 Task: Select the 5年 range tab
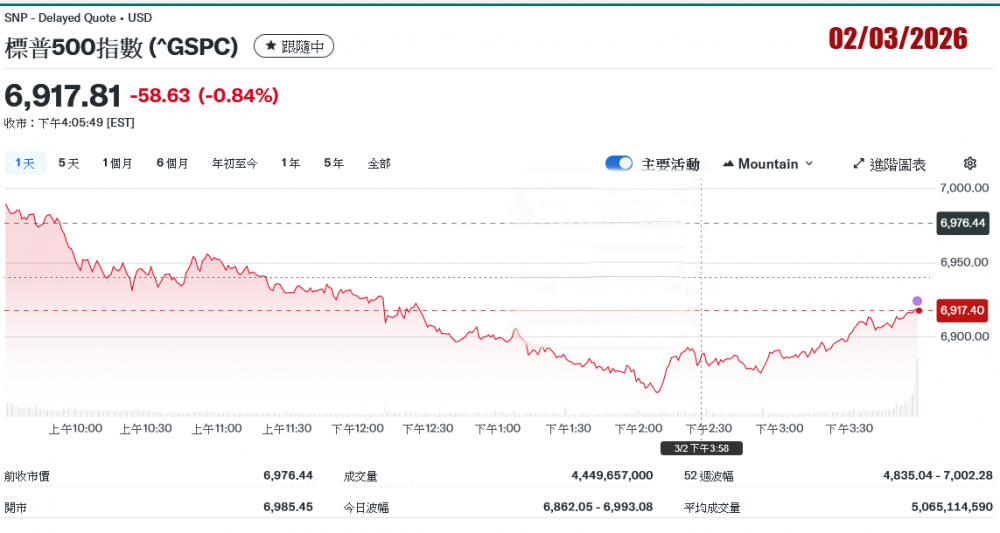tap(334, 163)
